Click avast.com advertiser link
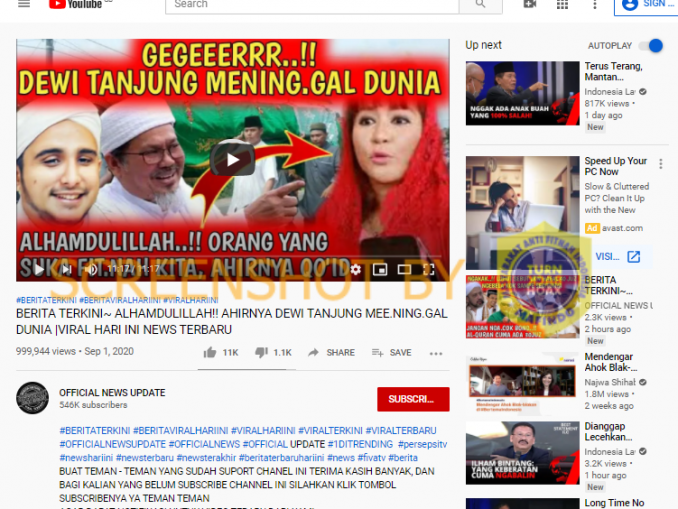Screen dimensions: 678x509 [x=622, y=228]
